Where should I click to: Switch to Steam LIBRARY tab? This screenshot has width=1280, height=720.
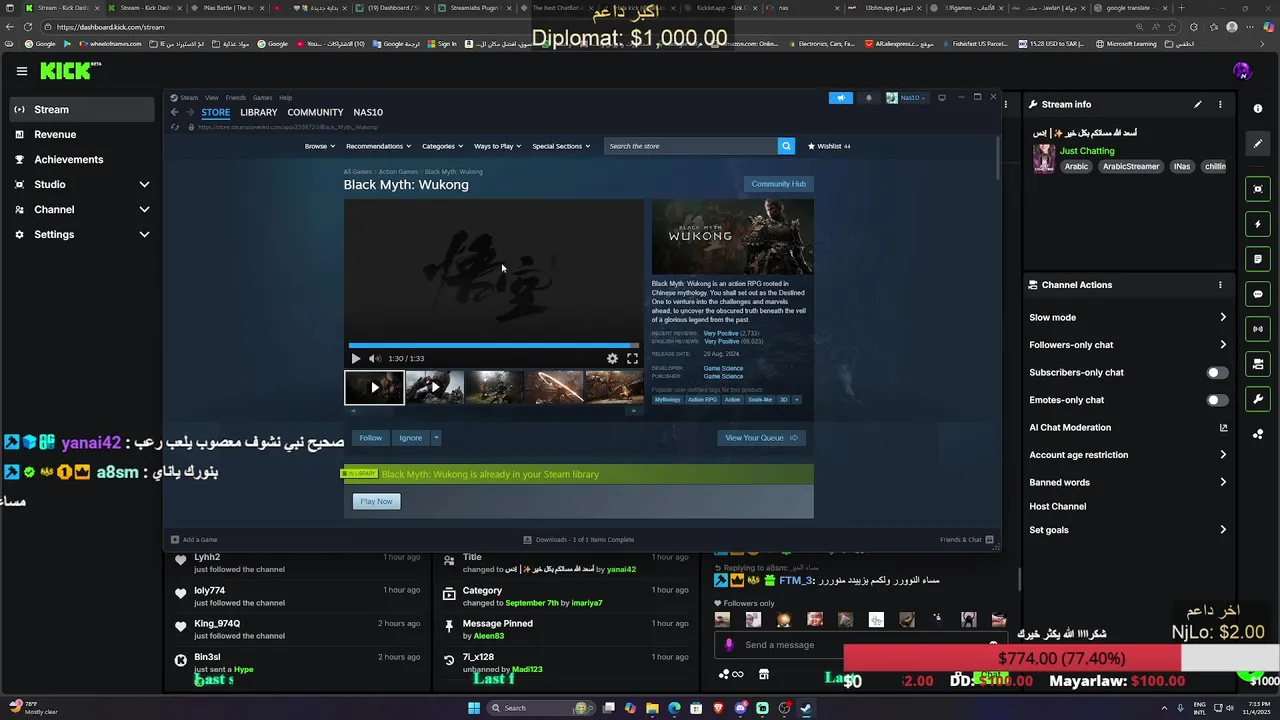258,112
